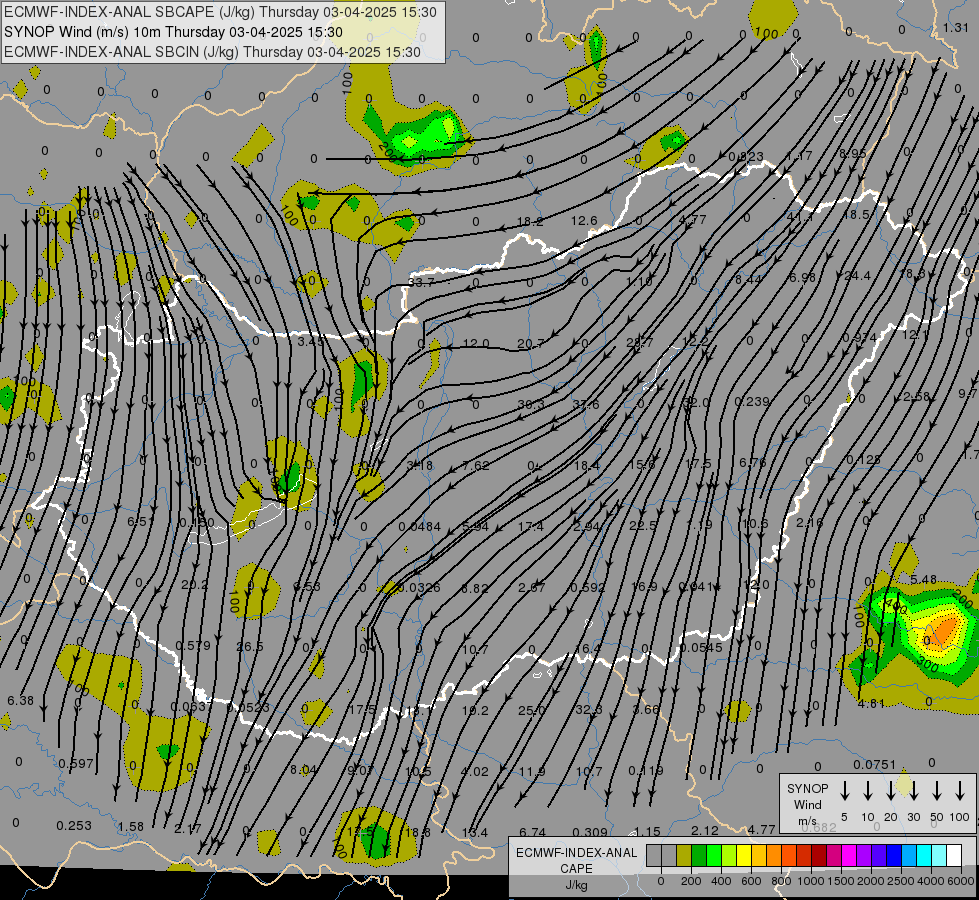Click the CAPE word in legend

coord(576,869)
